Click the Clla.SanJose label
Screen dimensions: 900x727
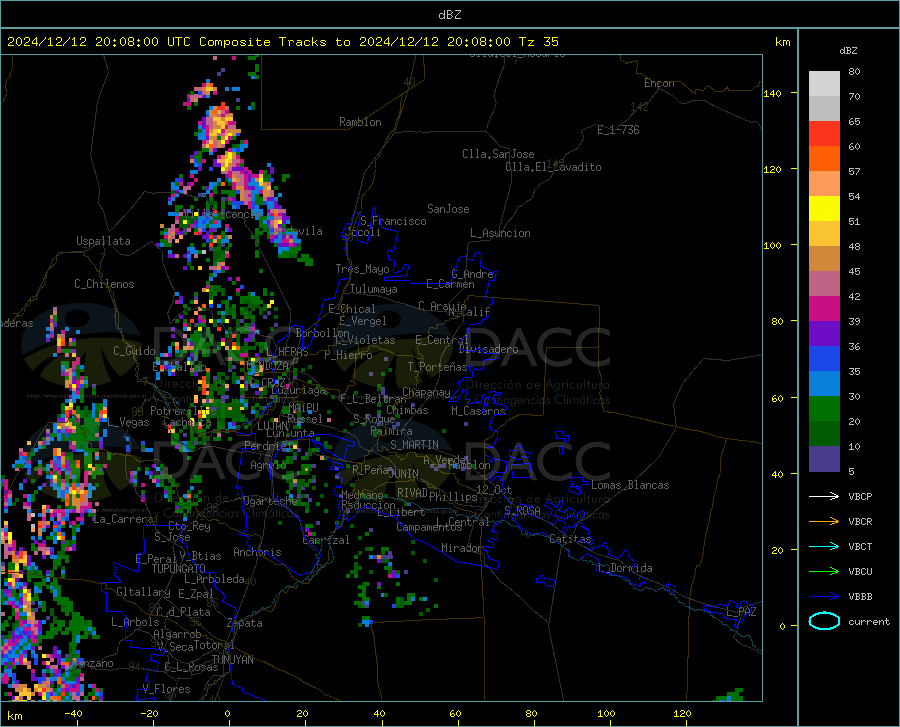click(x=498, y=154)
